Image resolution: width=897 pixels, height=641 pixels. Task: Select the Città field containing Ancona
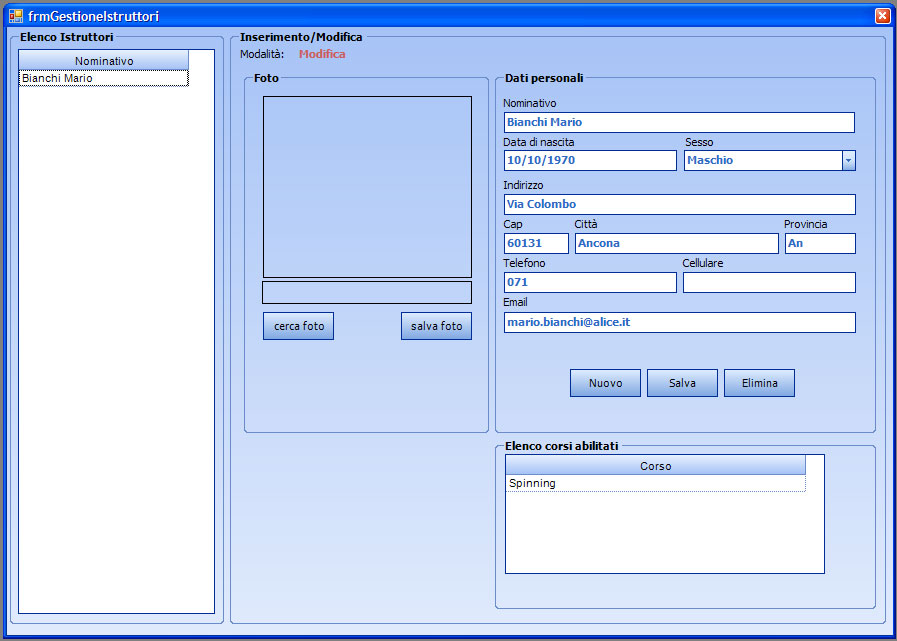(676, 244)
